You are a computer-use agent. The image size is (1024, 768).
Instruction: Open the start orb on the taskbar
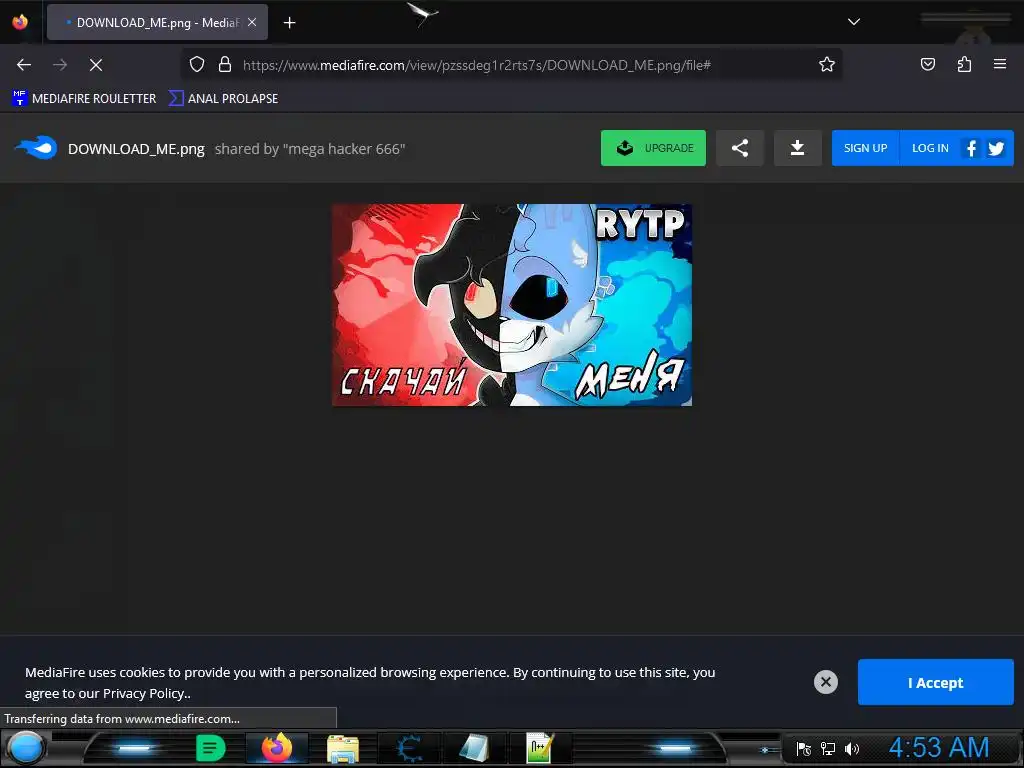coord(26,748)
